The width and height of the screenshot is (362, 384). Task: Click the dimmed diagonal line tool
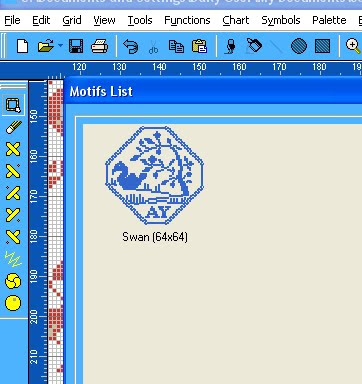coord(276,46)
